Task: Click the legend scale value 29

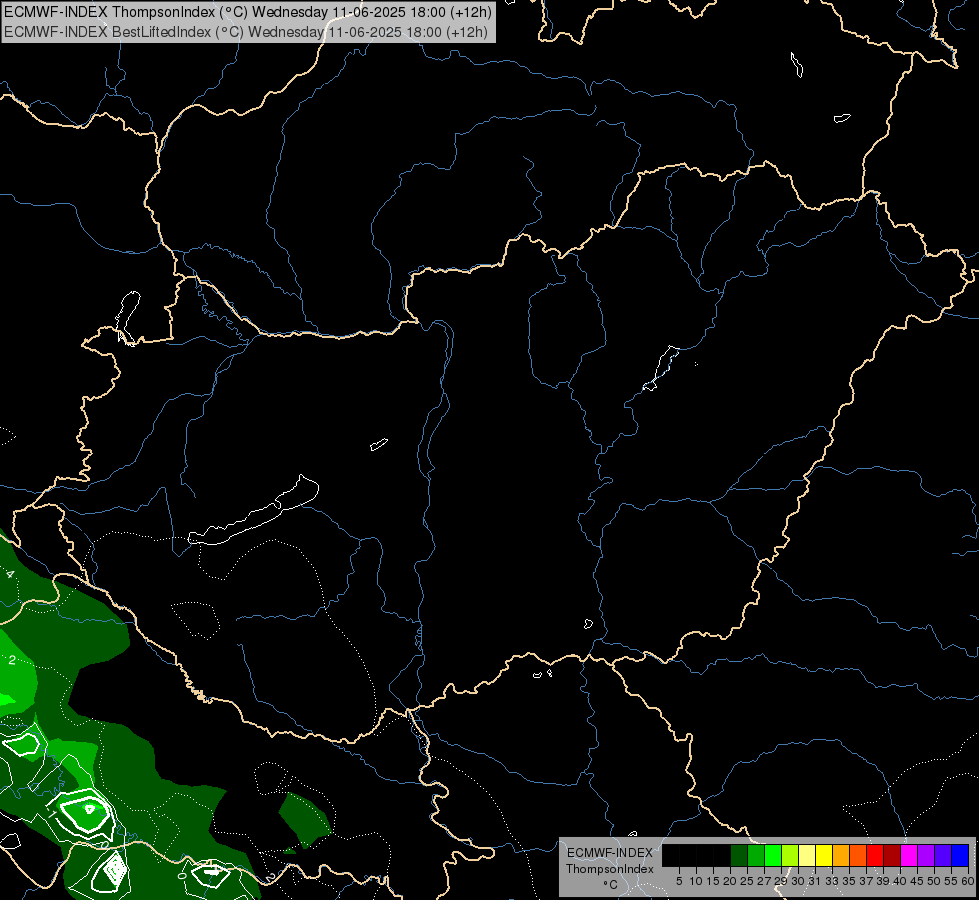Action: 781,881
